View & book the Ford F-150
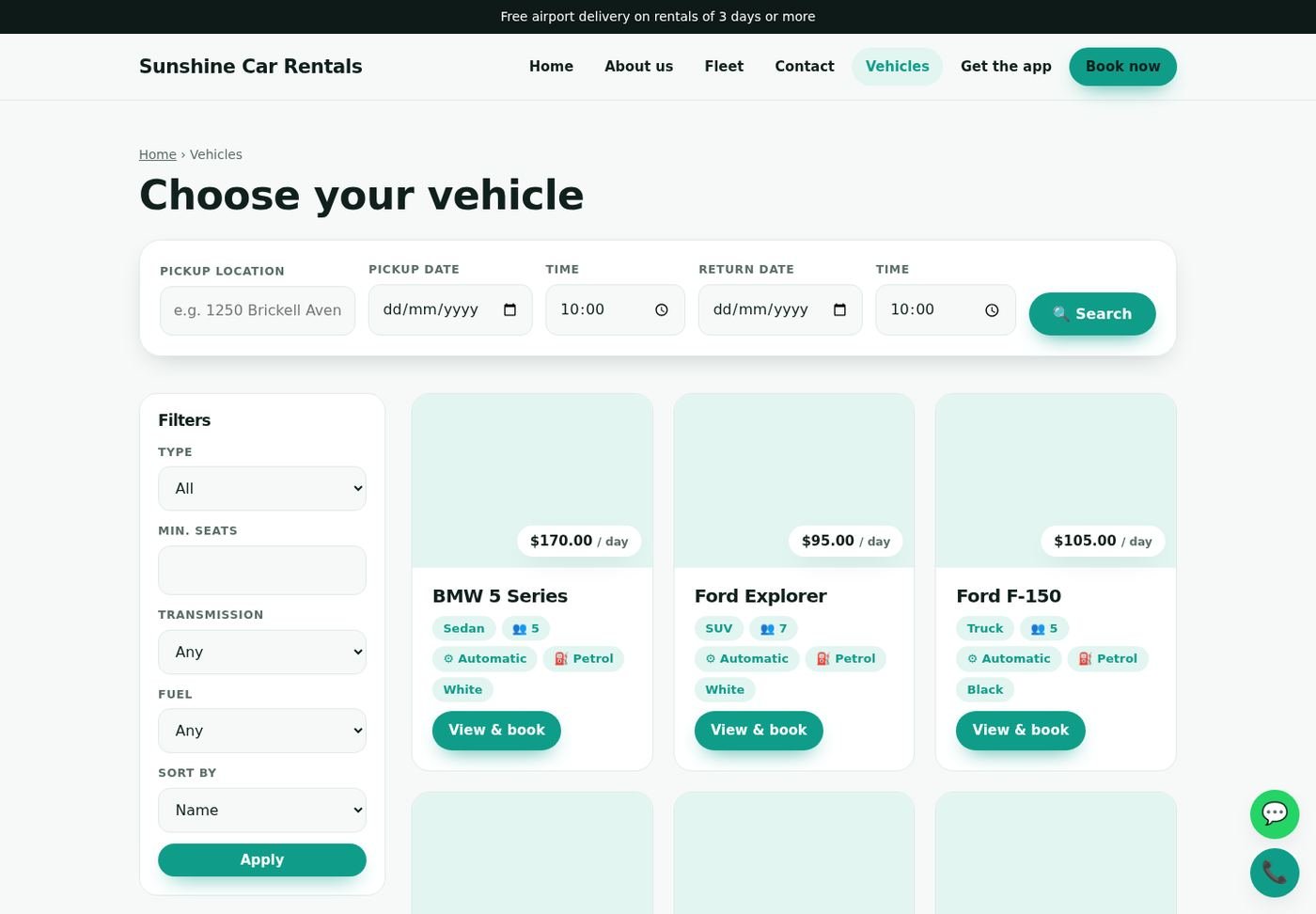 1021,731
